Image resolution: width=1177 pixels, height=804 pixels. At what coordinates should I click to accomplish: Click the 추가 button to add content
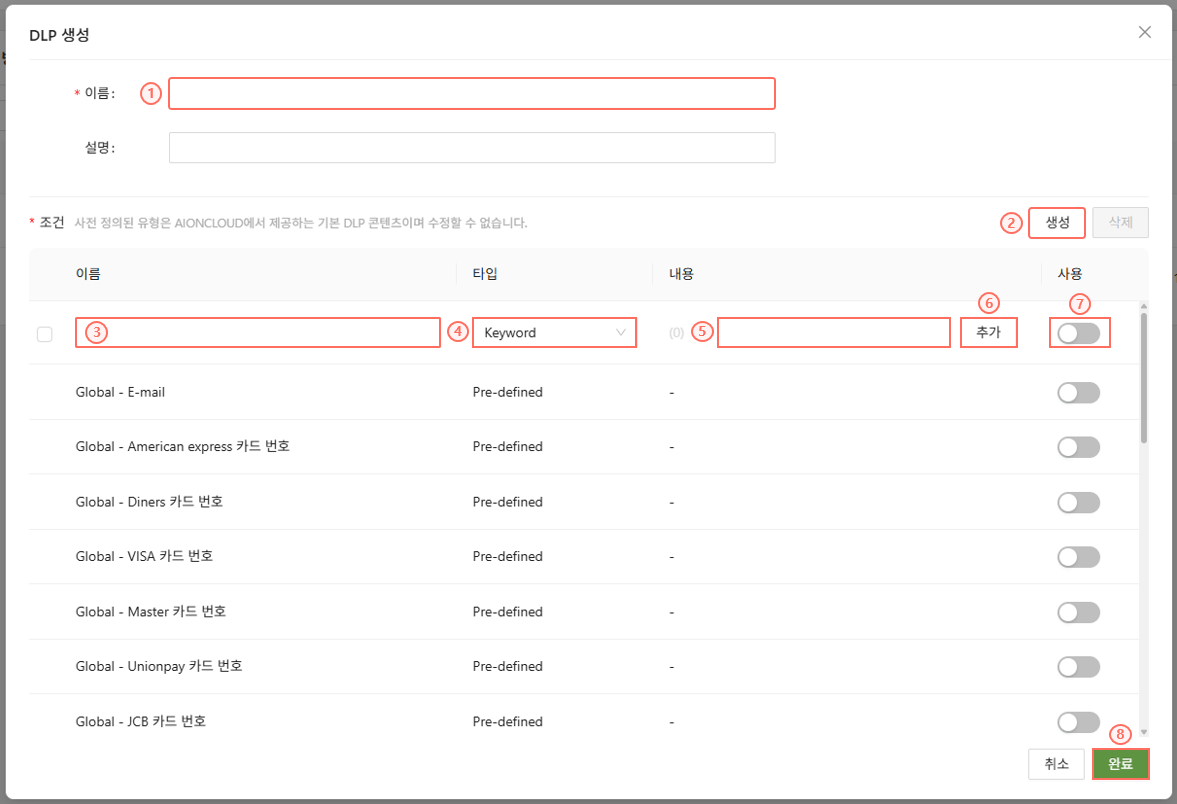988,333
